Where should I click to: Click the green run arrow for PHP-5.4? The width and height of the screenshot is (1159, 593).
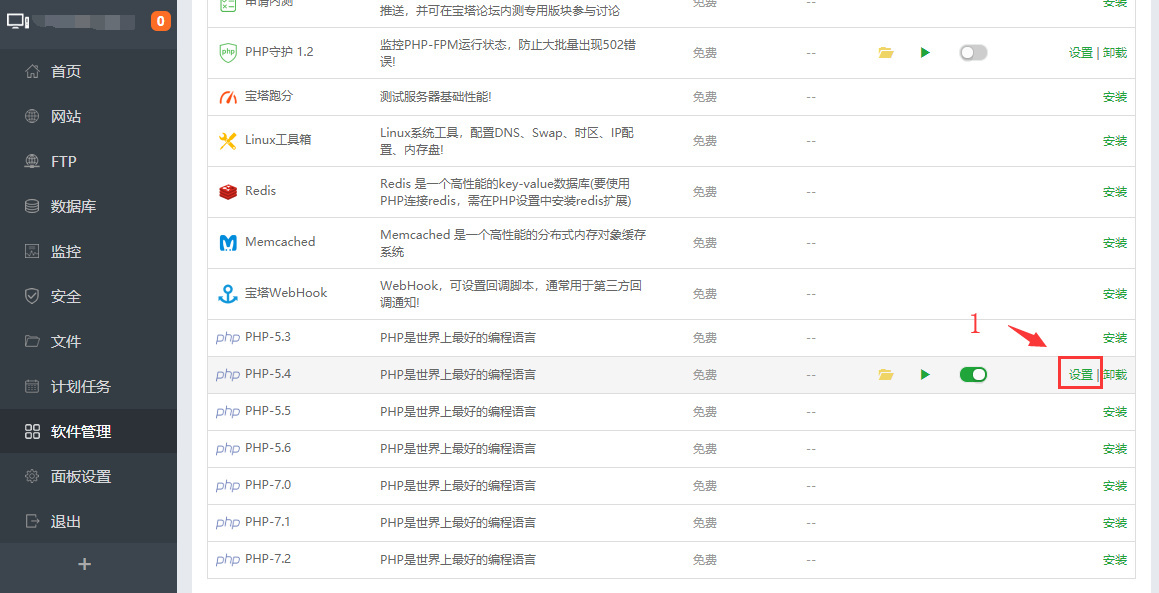click(x=925, y=374)
